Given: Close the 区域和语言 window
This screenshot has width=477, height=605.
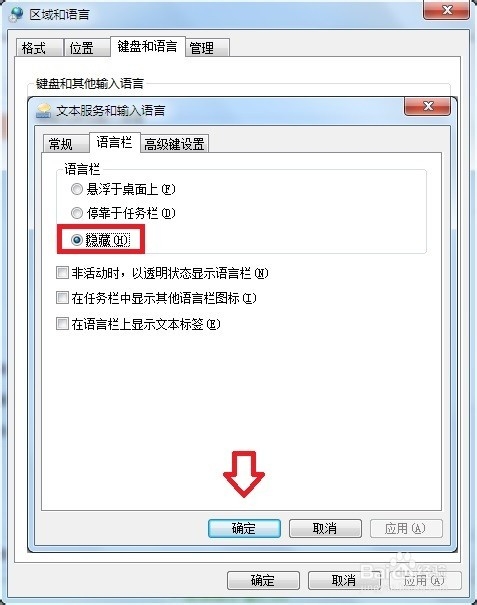Looking at the screenshot, I should pyautogui.click(x=447, y=10).
